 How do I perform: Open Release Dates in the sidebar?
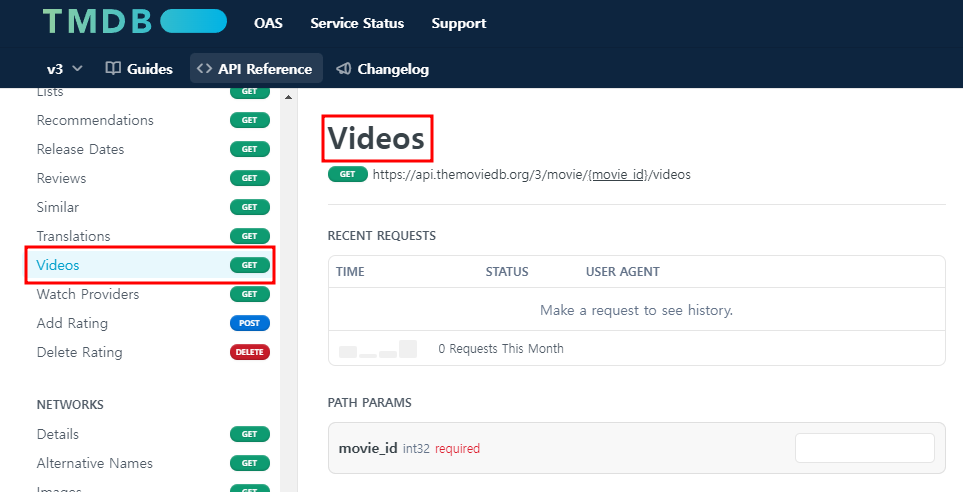tap(153, 149)
